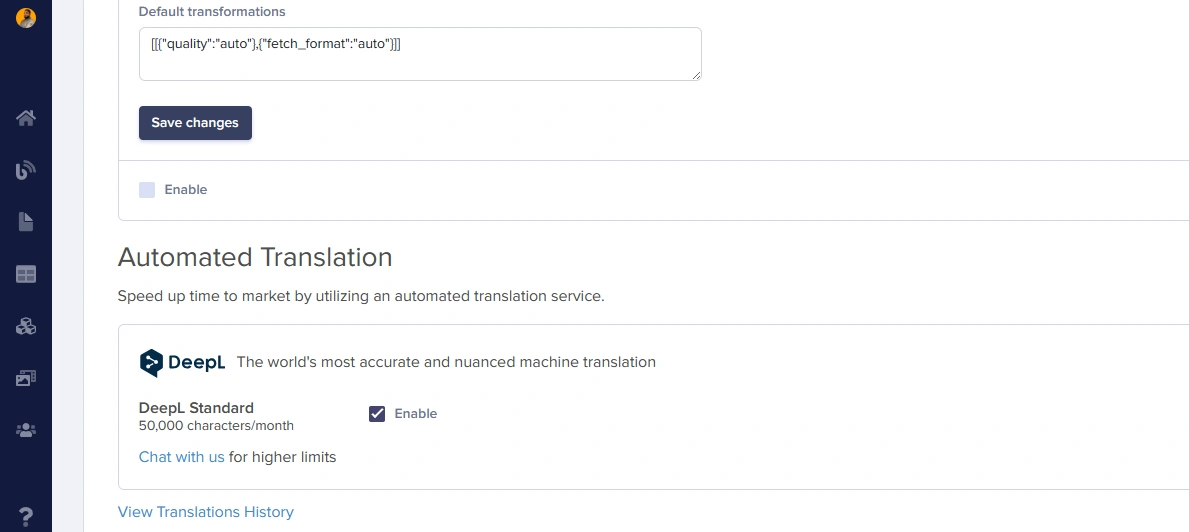Screen dimensions: 1189x532
Task: Click the DeepL Standard plan name
Action: [x=196, y=408]
